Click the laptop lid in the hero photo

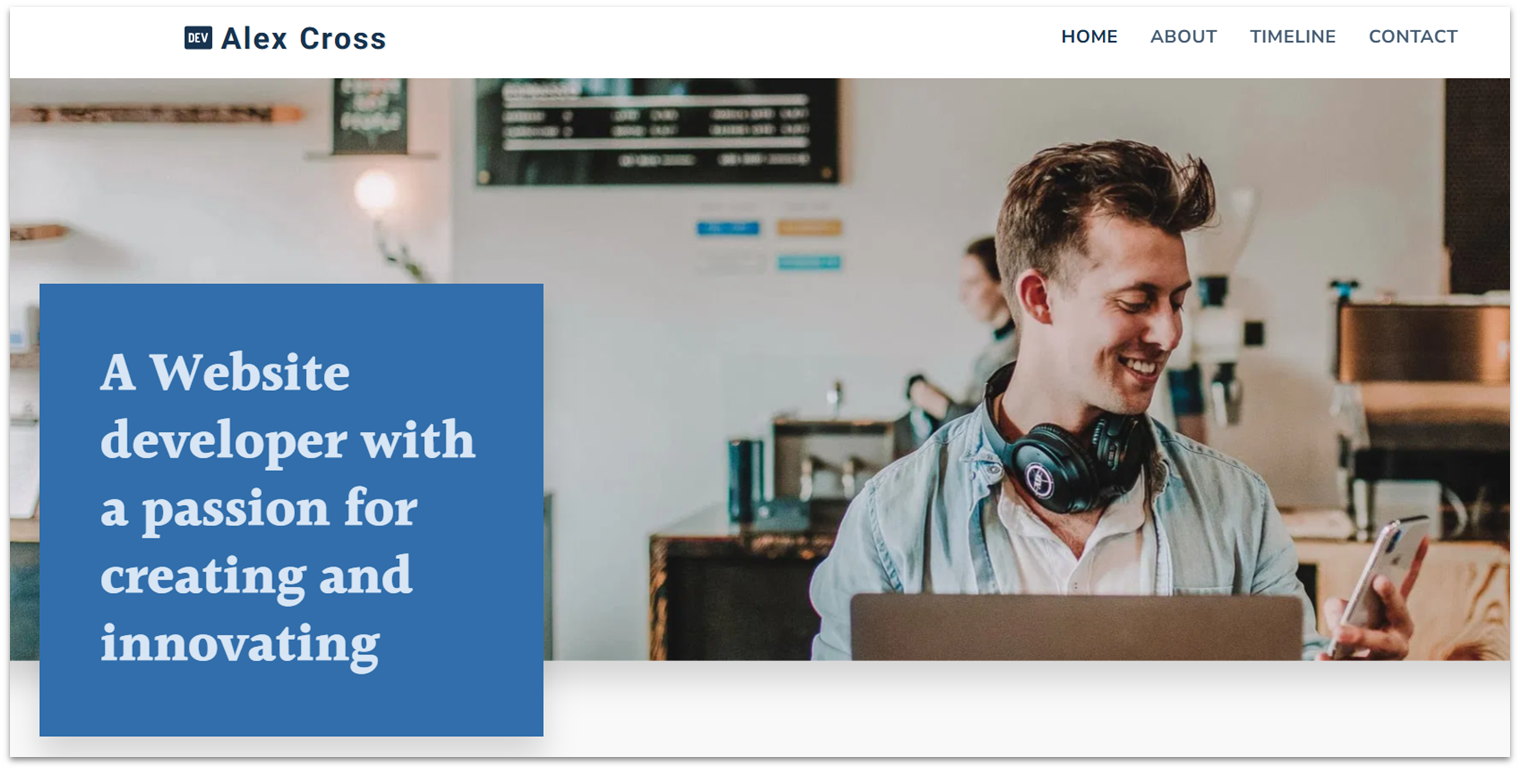click(x=1076, y=627)
